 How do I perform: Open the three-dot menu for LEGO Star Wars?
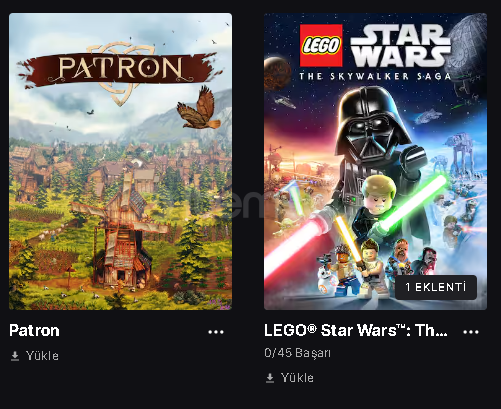pyautogui.click(x=471, y=332)
